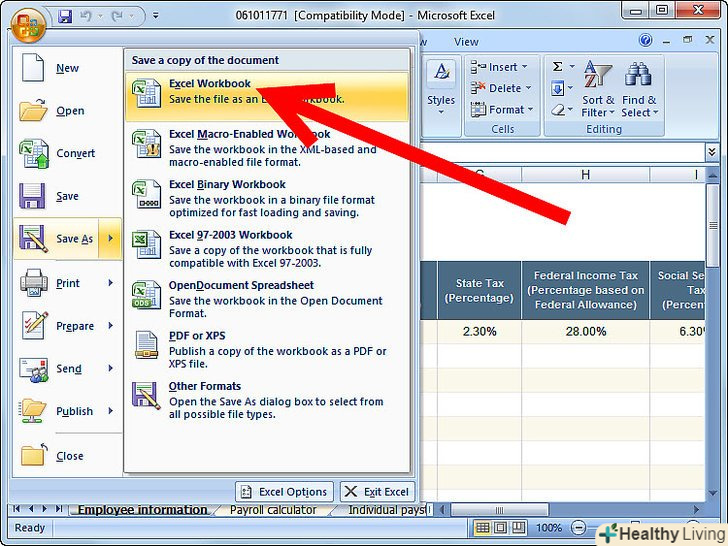Click the Excel 97-2003 Workbook icon
The height and width of the screenshot is (546, 728).
[146, 245]
